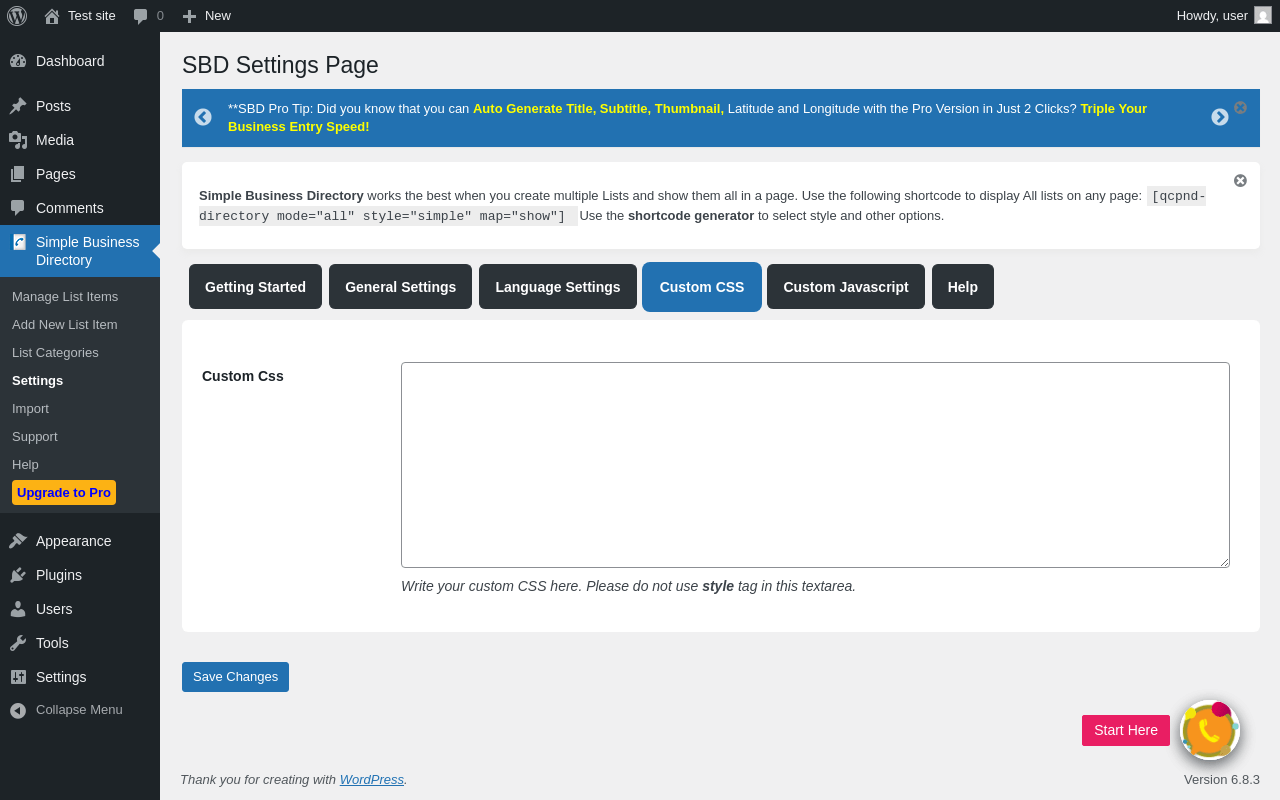Click the Posts pushpin icon
1280x800 pixels.
(18, 106)
